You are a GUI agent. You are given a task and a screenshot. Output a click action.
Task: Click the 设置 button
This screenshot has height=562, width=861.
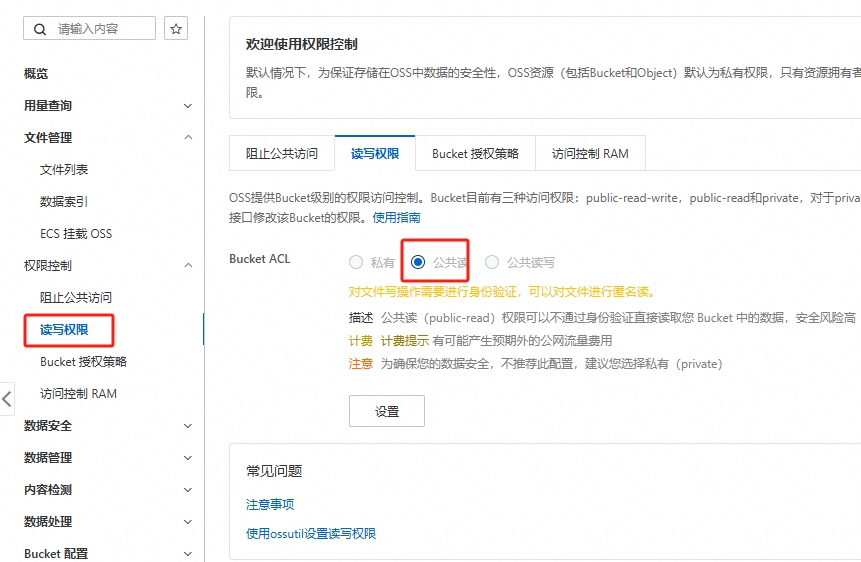point(387,411)
